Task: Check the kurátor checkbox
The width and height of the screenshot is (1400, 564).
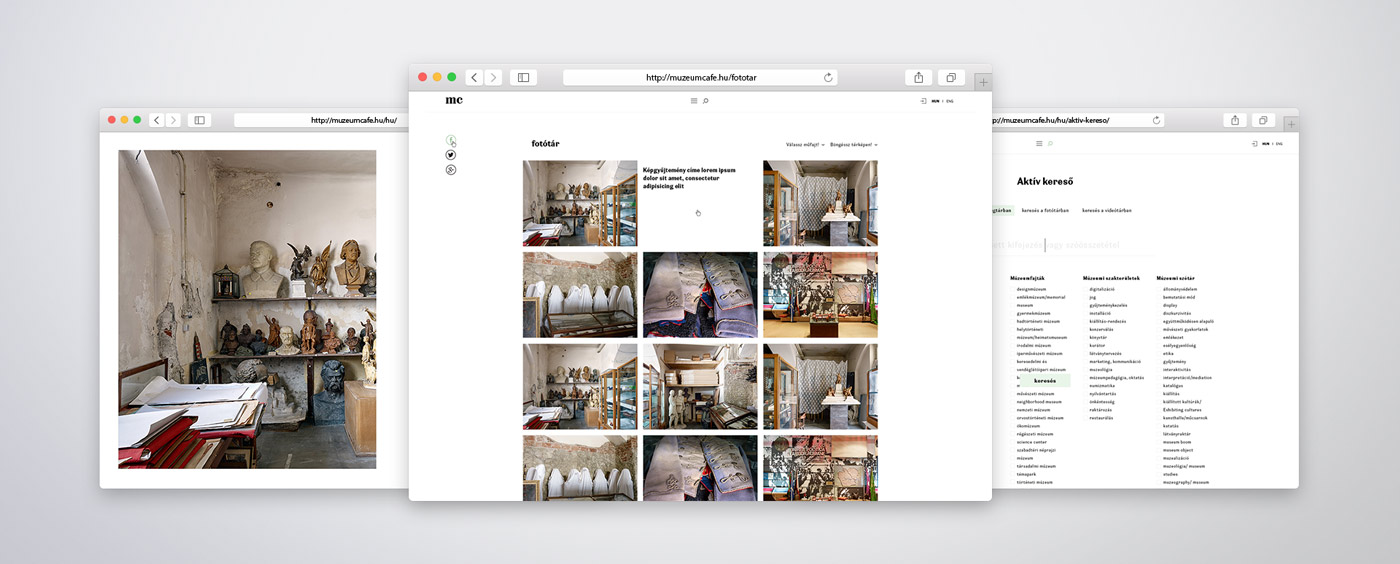Action: click(x=1086, y=345)
